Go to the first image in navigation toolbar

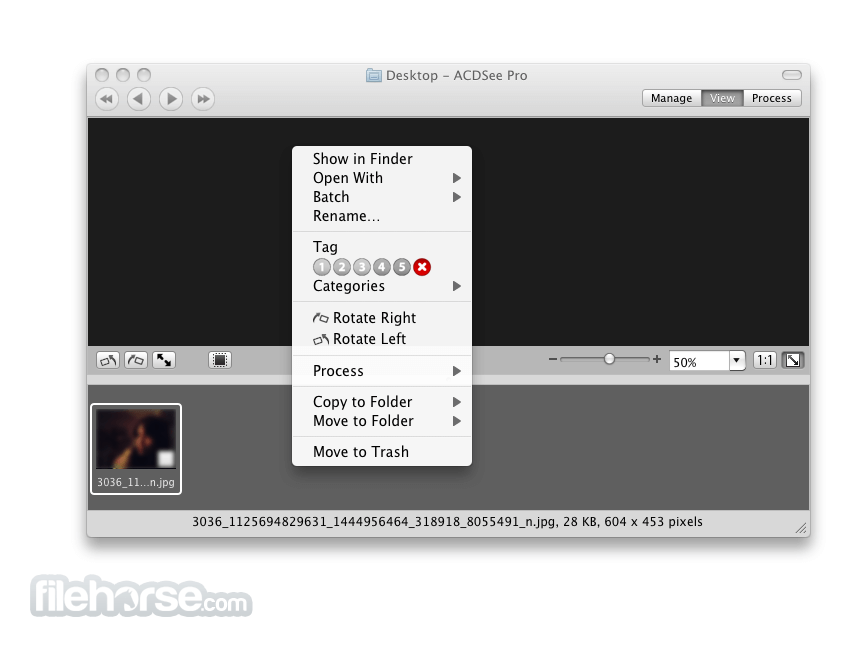(x=107, y=99)
